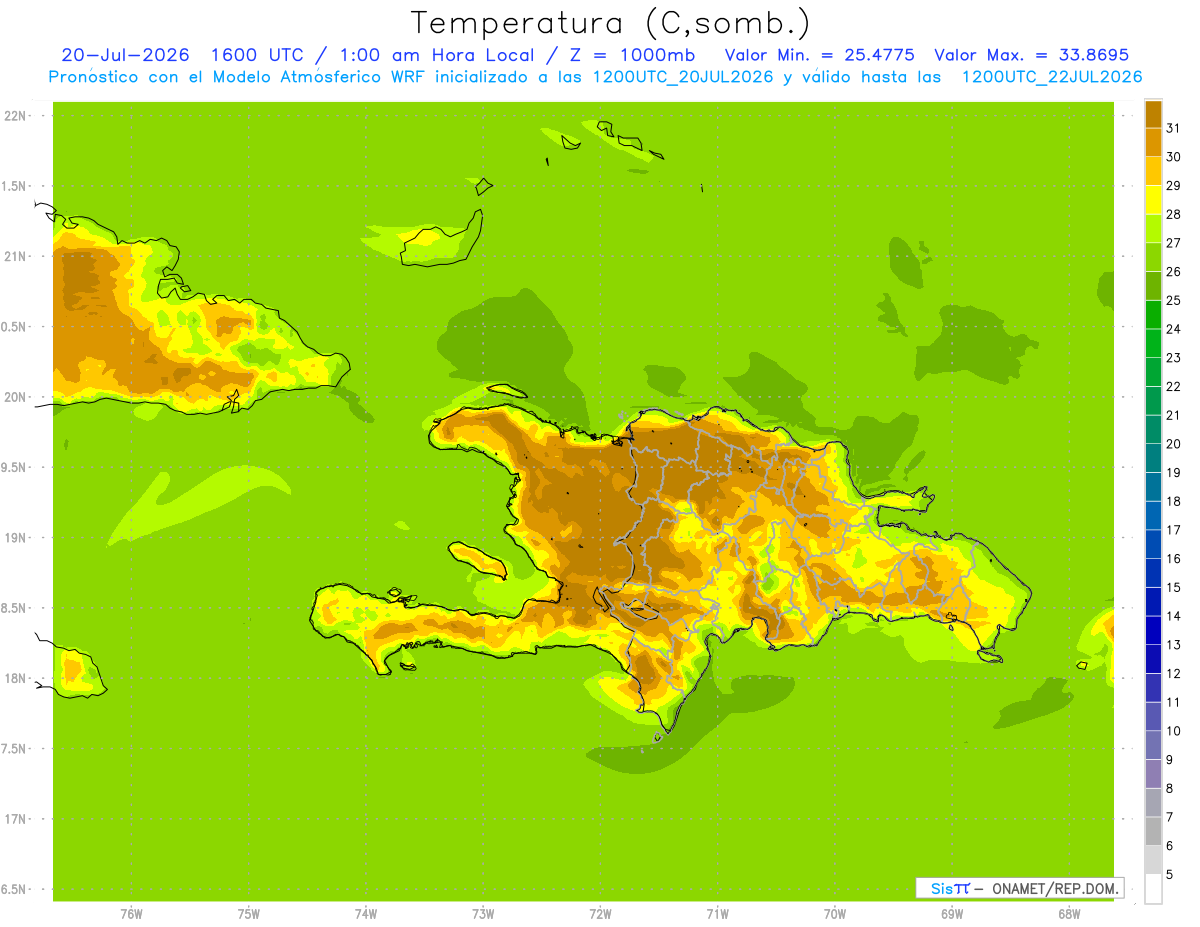Click the "20N" latitude axis label
Viewport: 1200px width, 927px height.
tap(15, 397)
